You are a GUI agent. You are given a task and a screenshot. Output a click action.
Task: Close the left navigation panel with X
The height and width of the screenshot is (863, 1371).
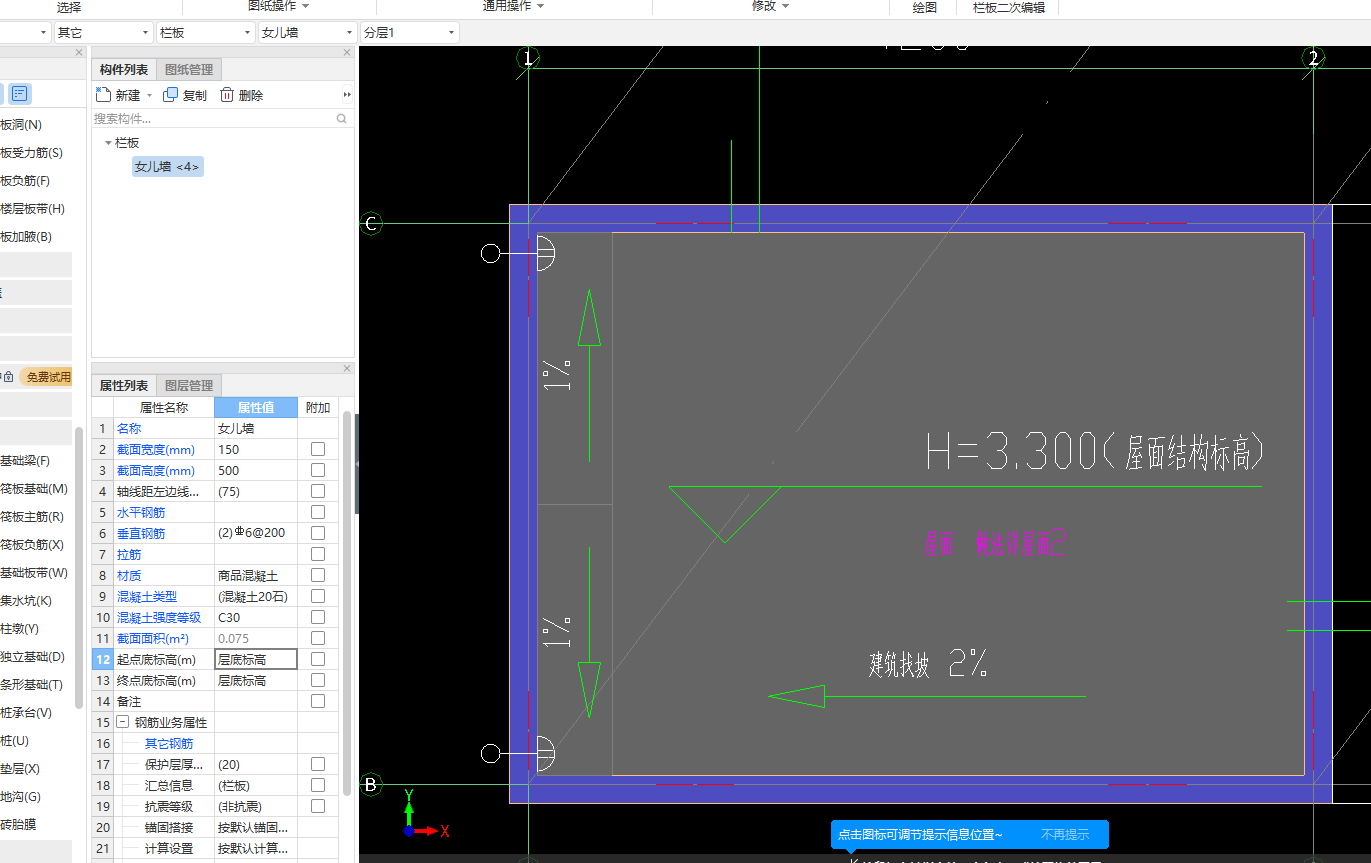tap(79, 52)
